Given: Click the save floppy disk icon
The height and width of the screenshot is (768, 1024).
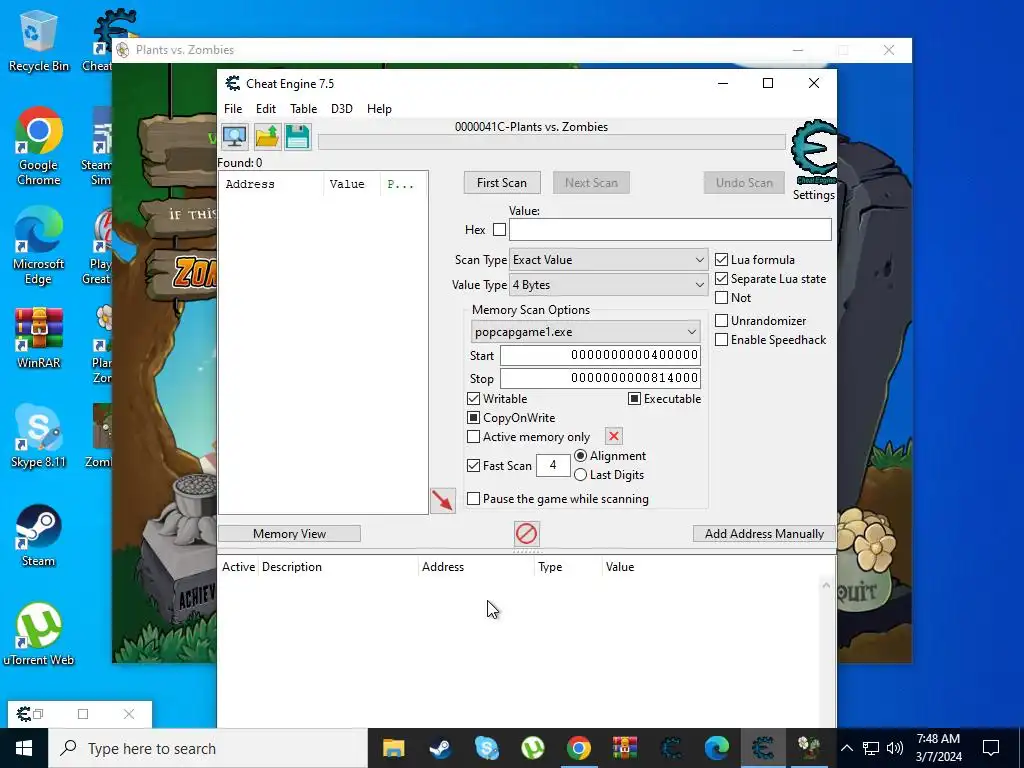Looking at the screenshot, I should click(x=298, y=136).
